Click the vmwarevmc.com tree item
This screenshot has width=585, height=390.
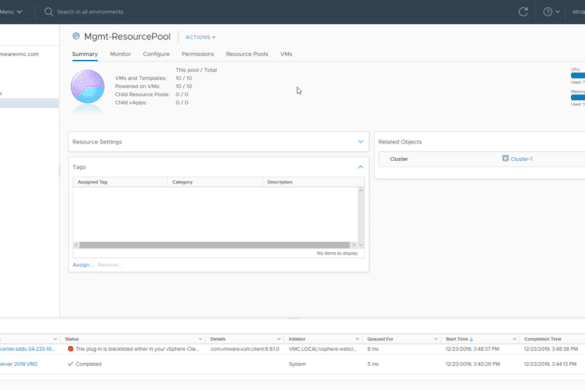pyautogui.click(x=19, y=54)
